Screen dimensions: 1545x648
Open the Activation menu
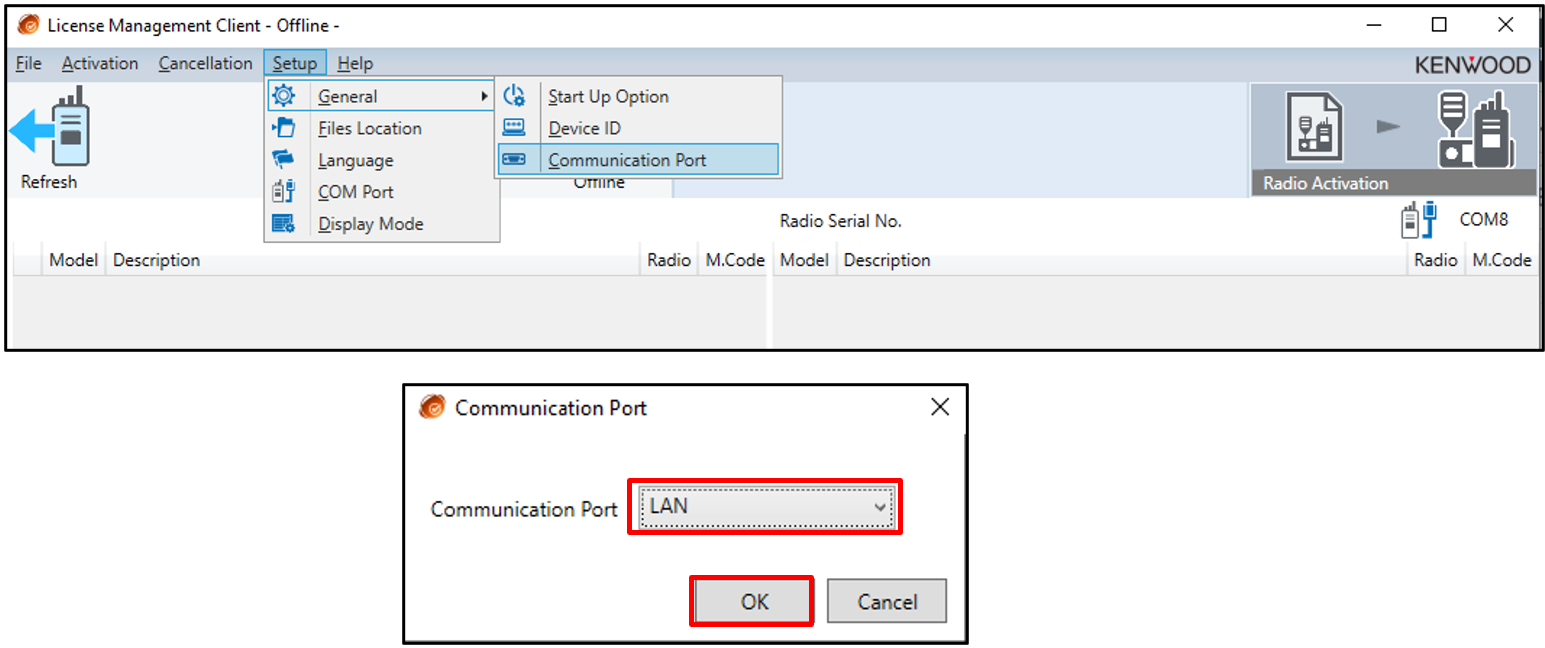click(x=100, y=63)
